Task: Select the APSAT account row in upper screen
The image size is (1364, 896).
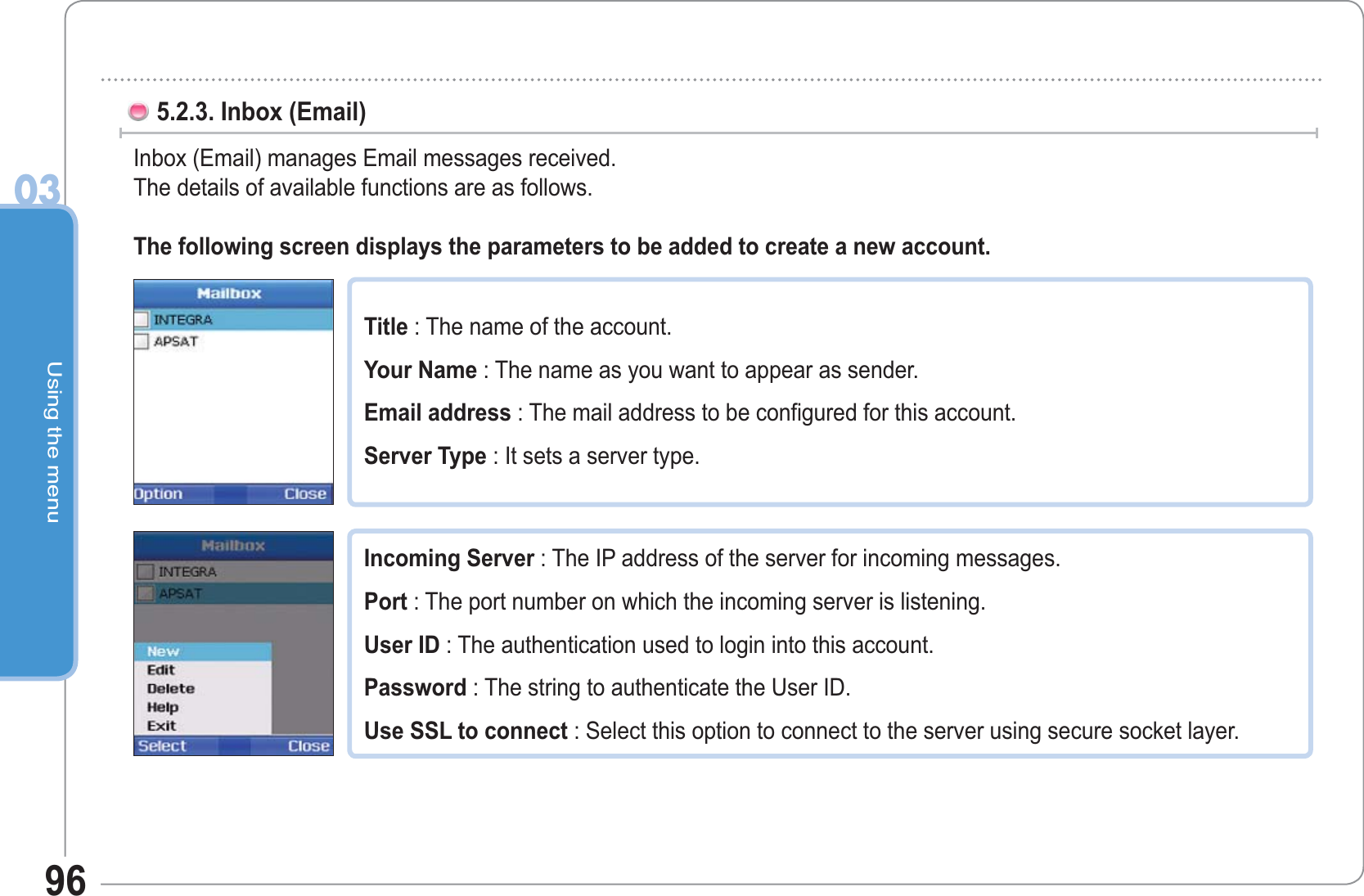Action: click(233, 341)
